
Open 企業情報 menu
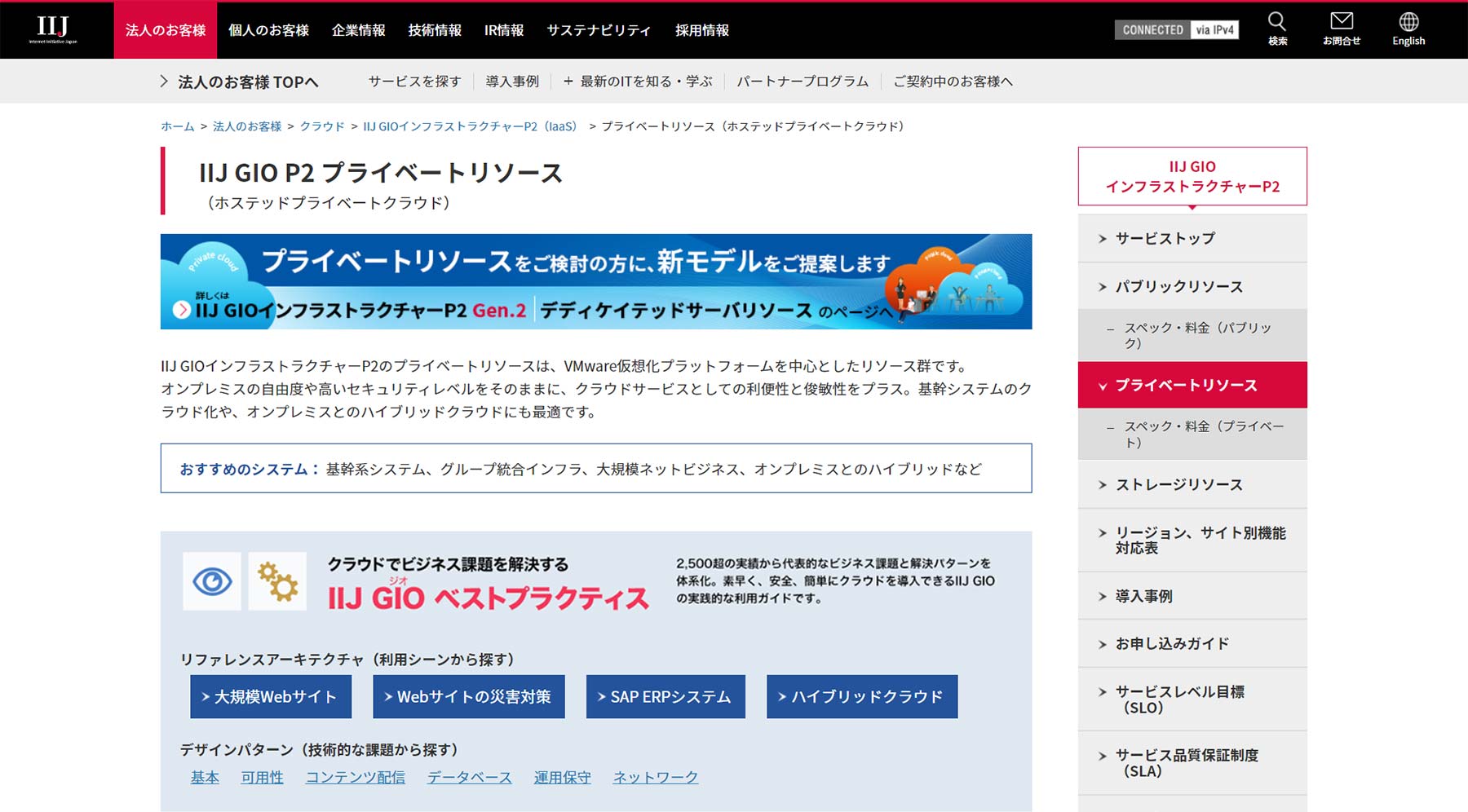[358, 30]
